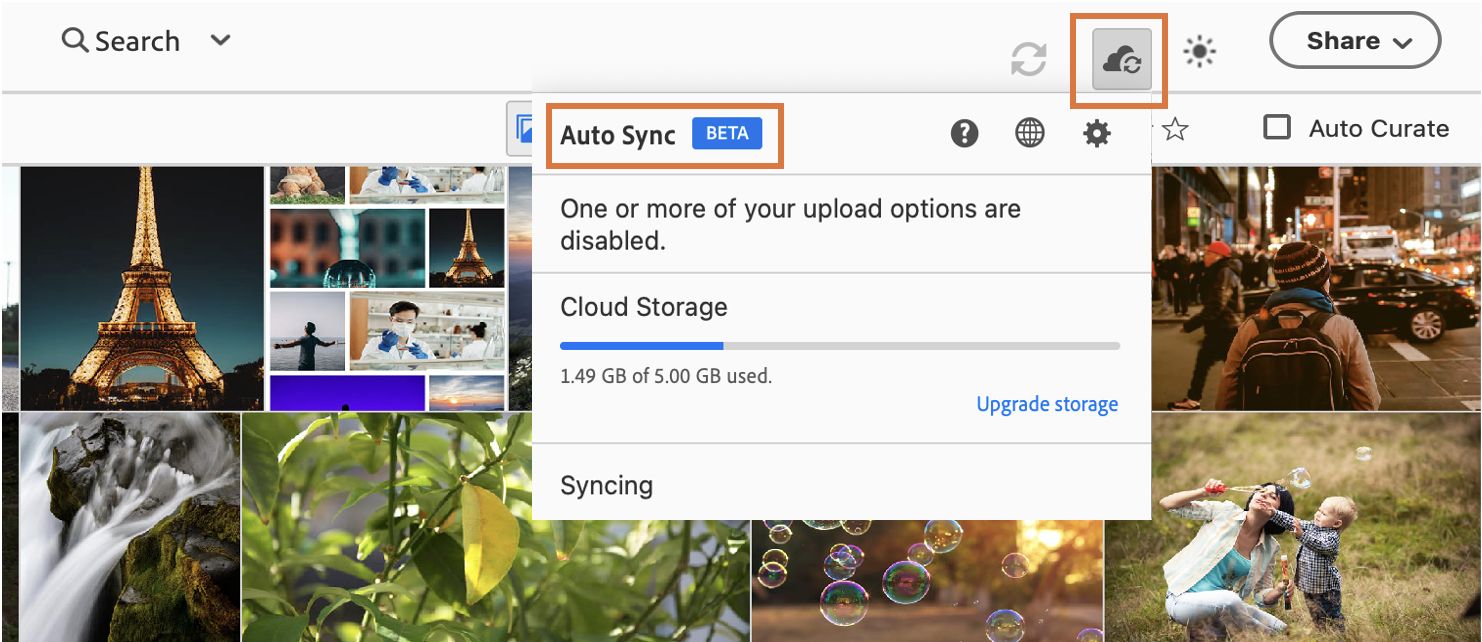Expand the Search options chevron
This screenshot has height=642, width=1482.
(x=219, y=40)
